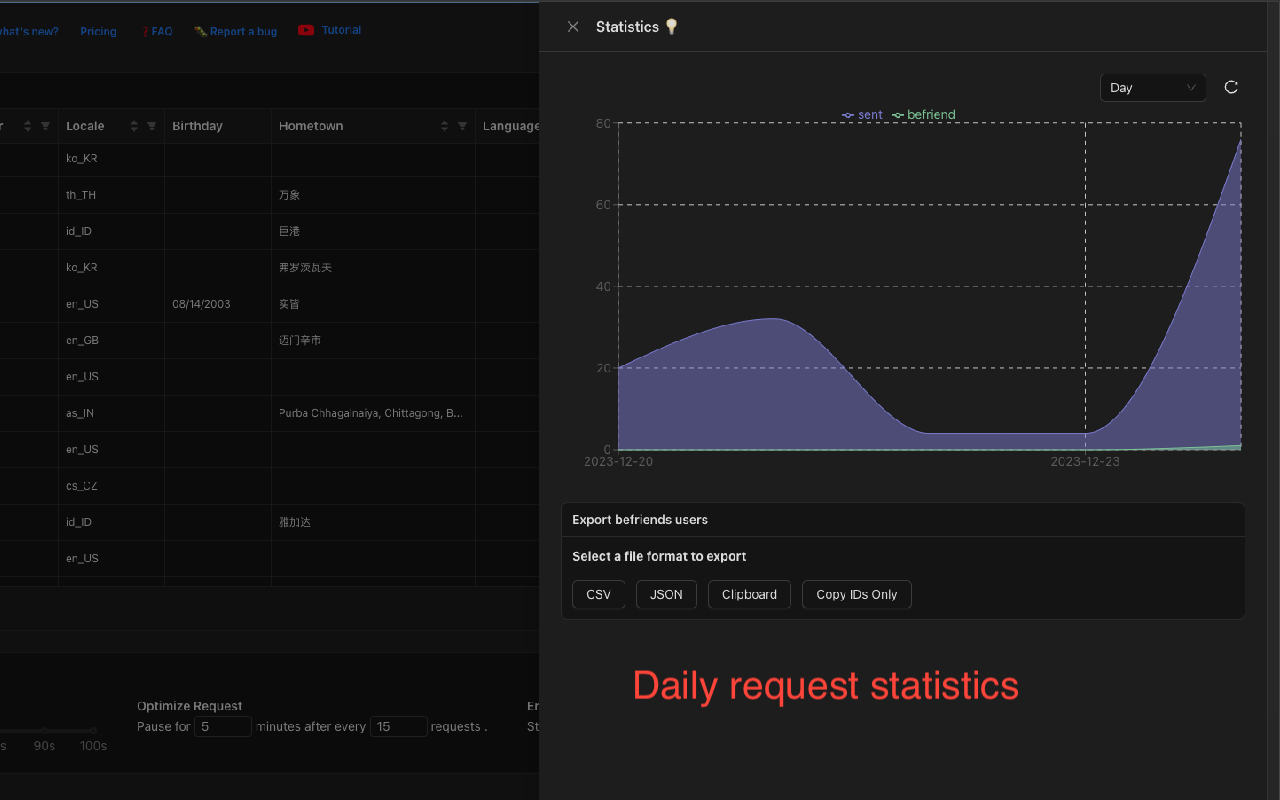The height and width of the screenshot is (800, 1280).
Task: Toggle the befriend series in legend
Action: click(924, 115)
